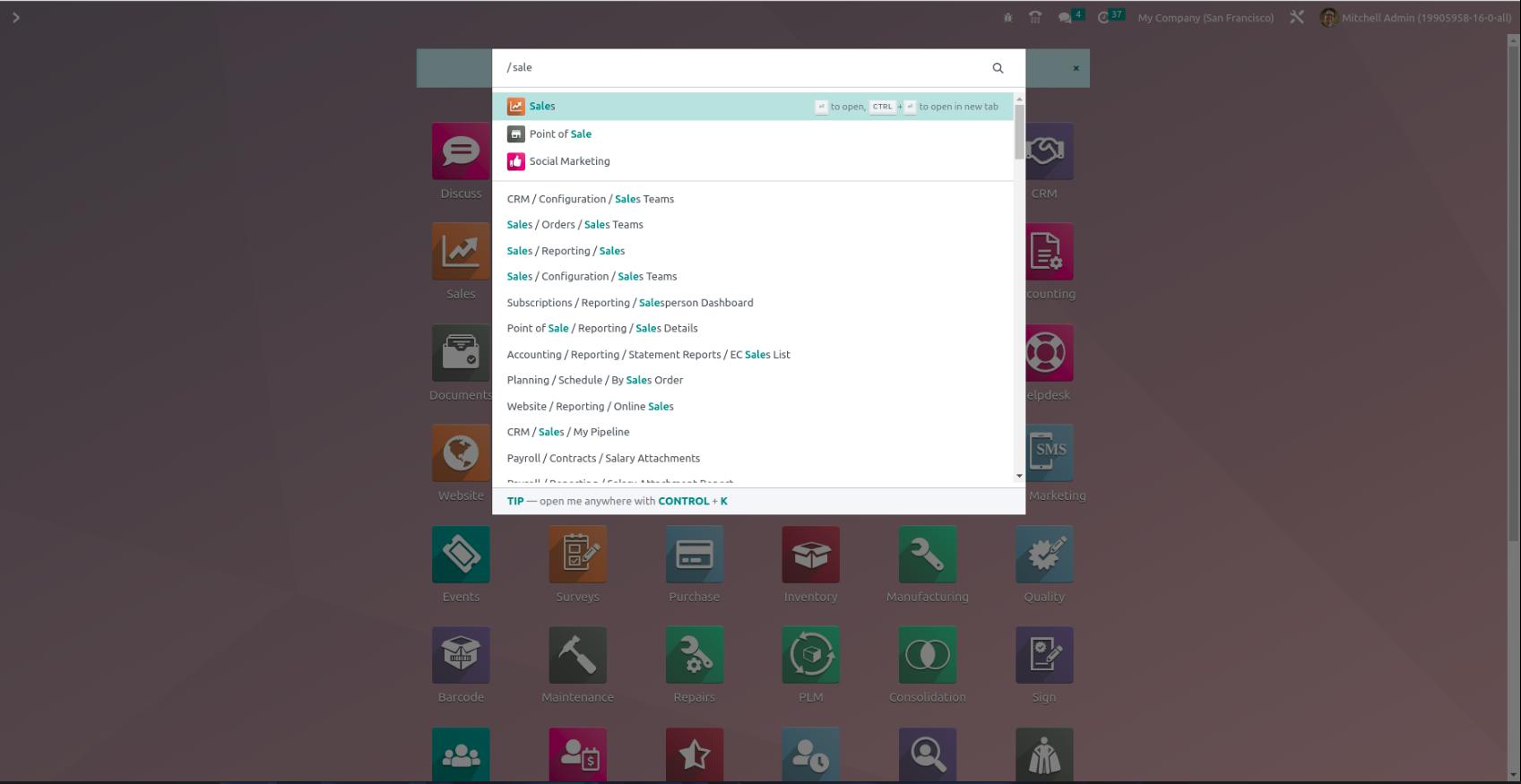Open the My Company (San Francisco) switcher
The image size is (1521, 784).
click(1206, 18)
